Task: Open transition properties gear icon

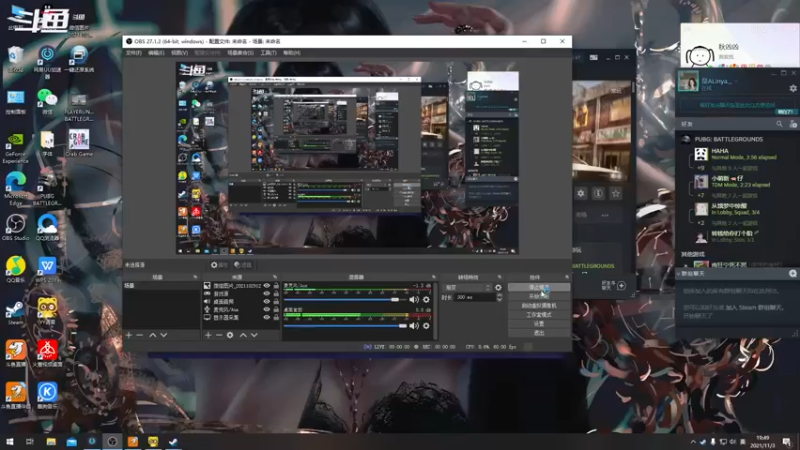Action: click(498, 288)
